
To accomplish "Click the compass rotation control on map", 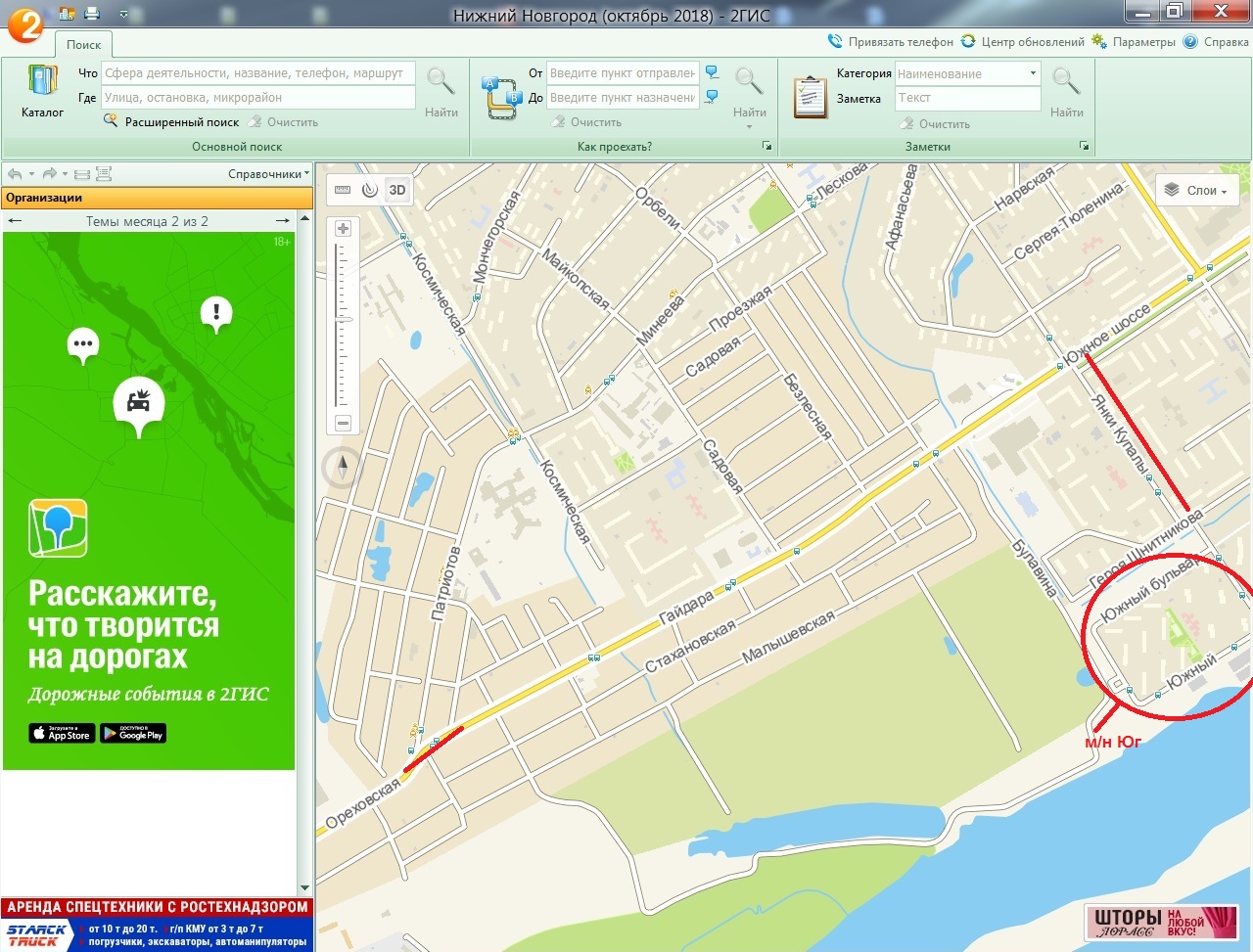I will (x=343, y=469).
